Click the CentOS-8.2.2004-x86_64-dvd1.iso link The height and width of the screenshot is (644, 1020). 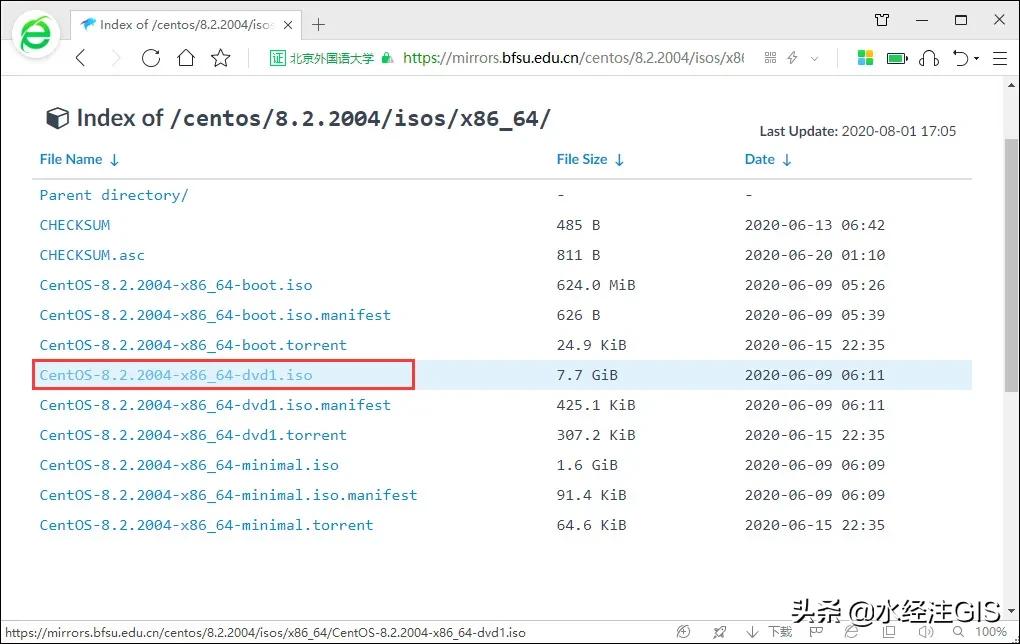pos(178,375)
